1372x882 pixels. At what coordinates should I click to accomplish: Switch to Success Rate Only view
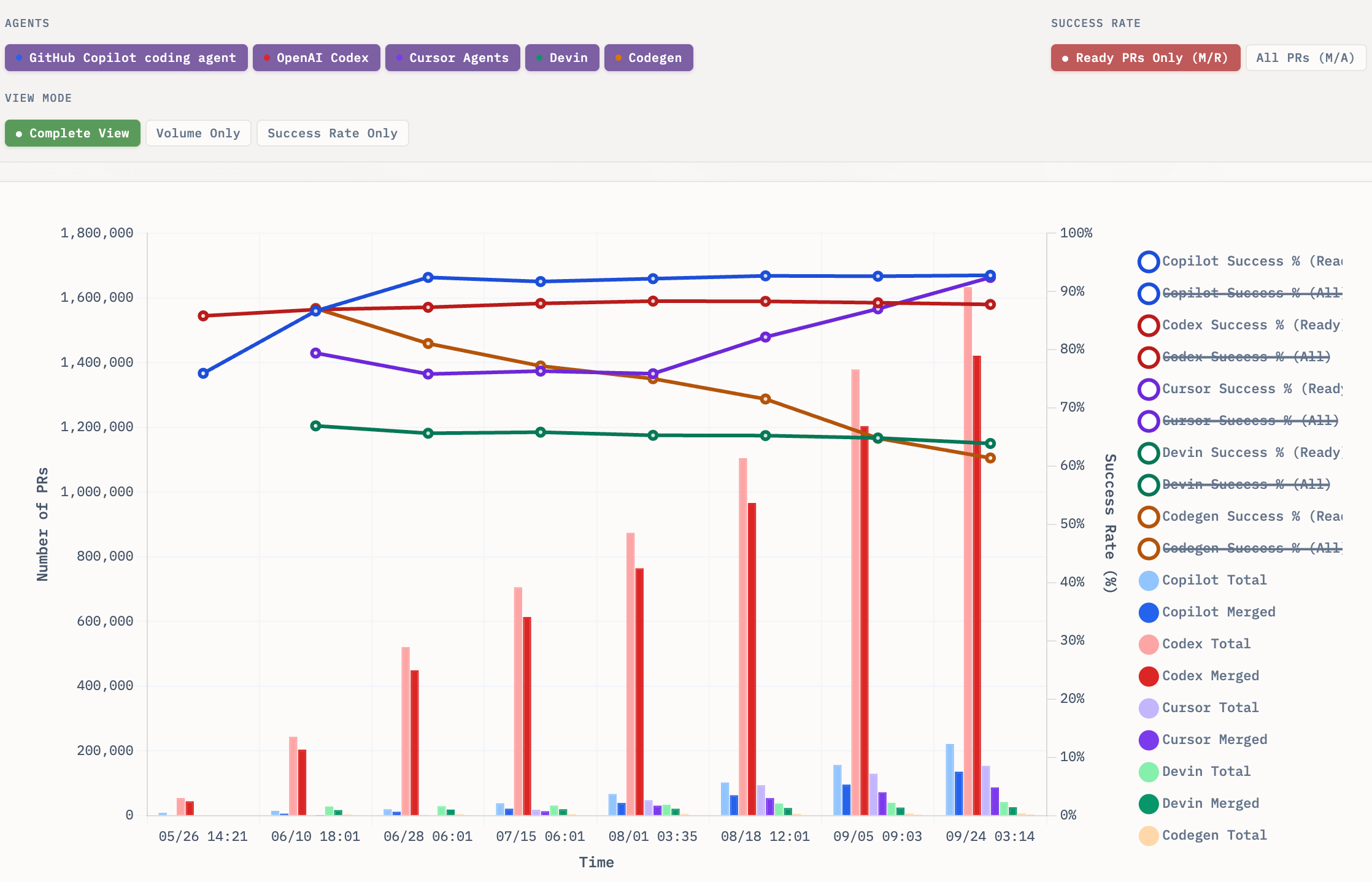click(332, 133)
